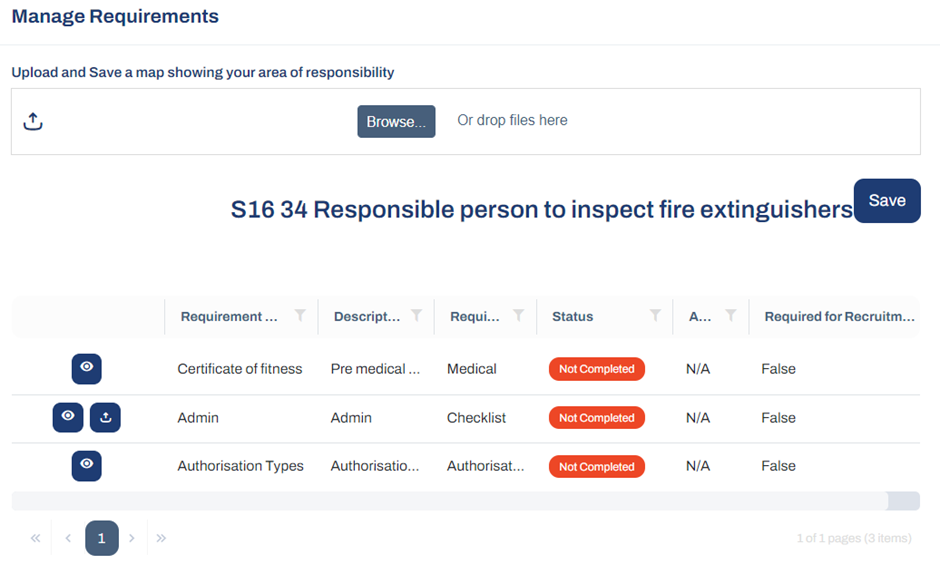The image size is (940, 564).
Task: Sort by Required for Recruitment column header
Action: coord(839,316)
